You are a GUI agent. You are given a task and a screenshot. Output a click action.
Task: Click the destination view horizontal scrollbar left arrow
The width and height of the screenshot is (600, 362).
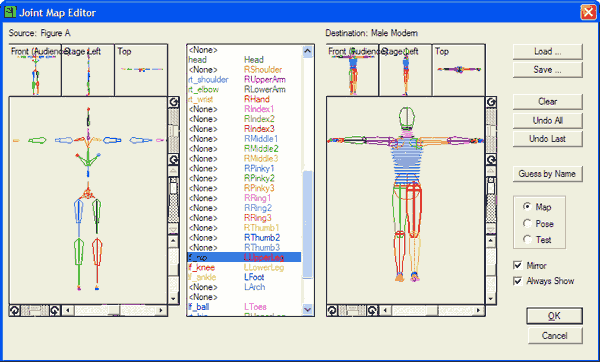[x=386, y=310]
